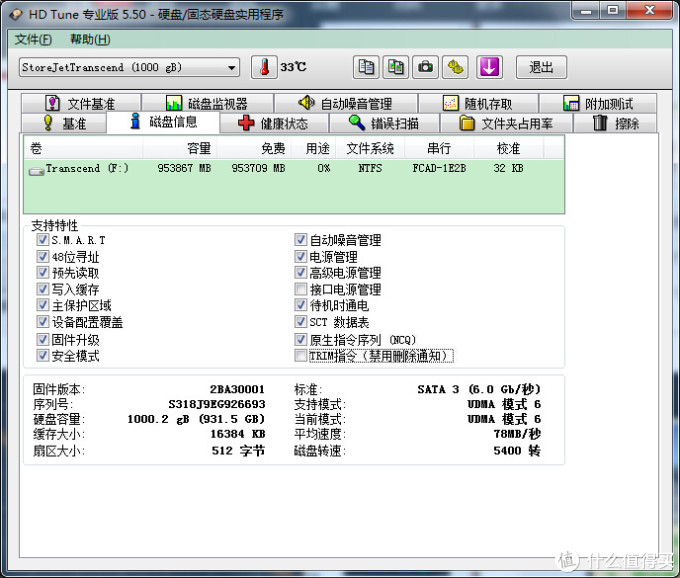Viewport: 680px width, 578px height.
Task: Toggle the 高级电源管理 checkbox
Action: pos(301,272)
